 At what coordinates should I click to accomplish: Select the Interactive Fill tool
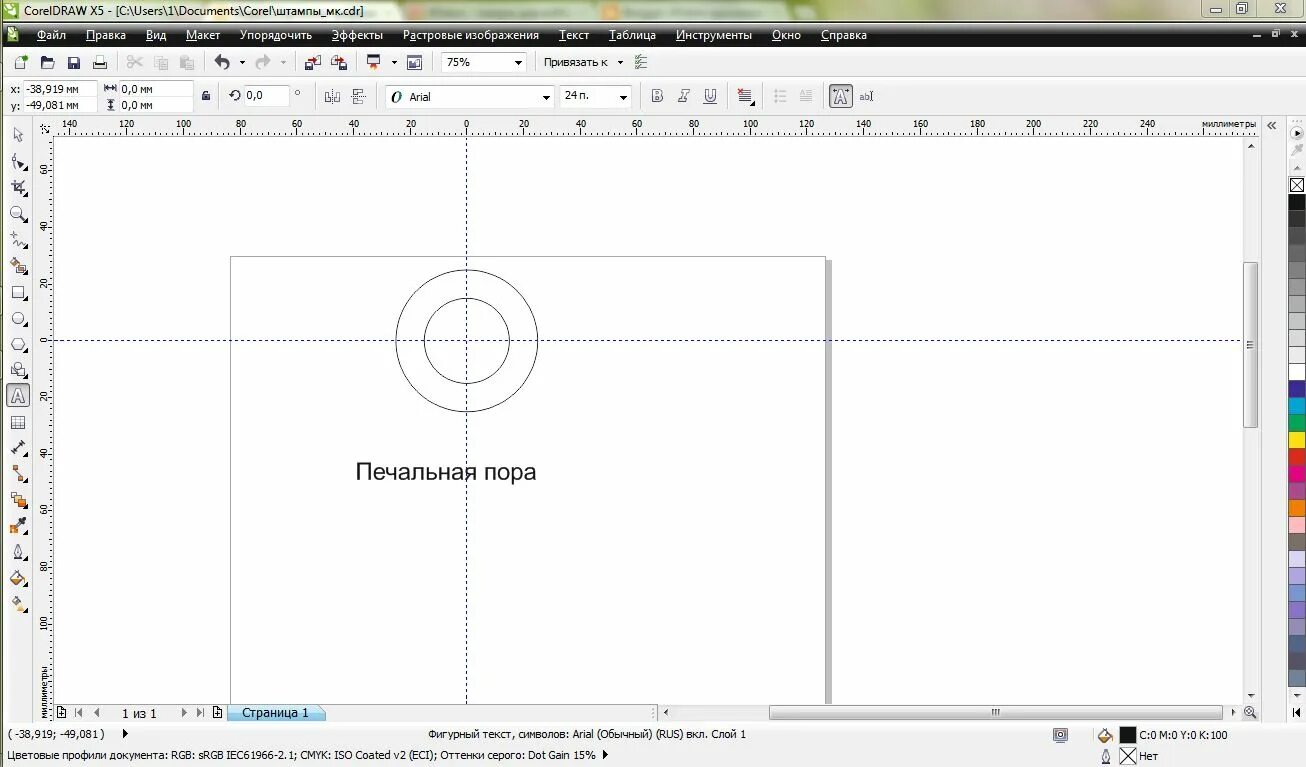coord(18,604)
